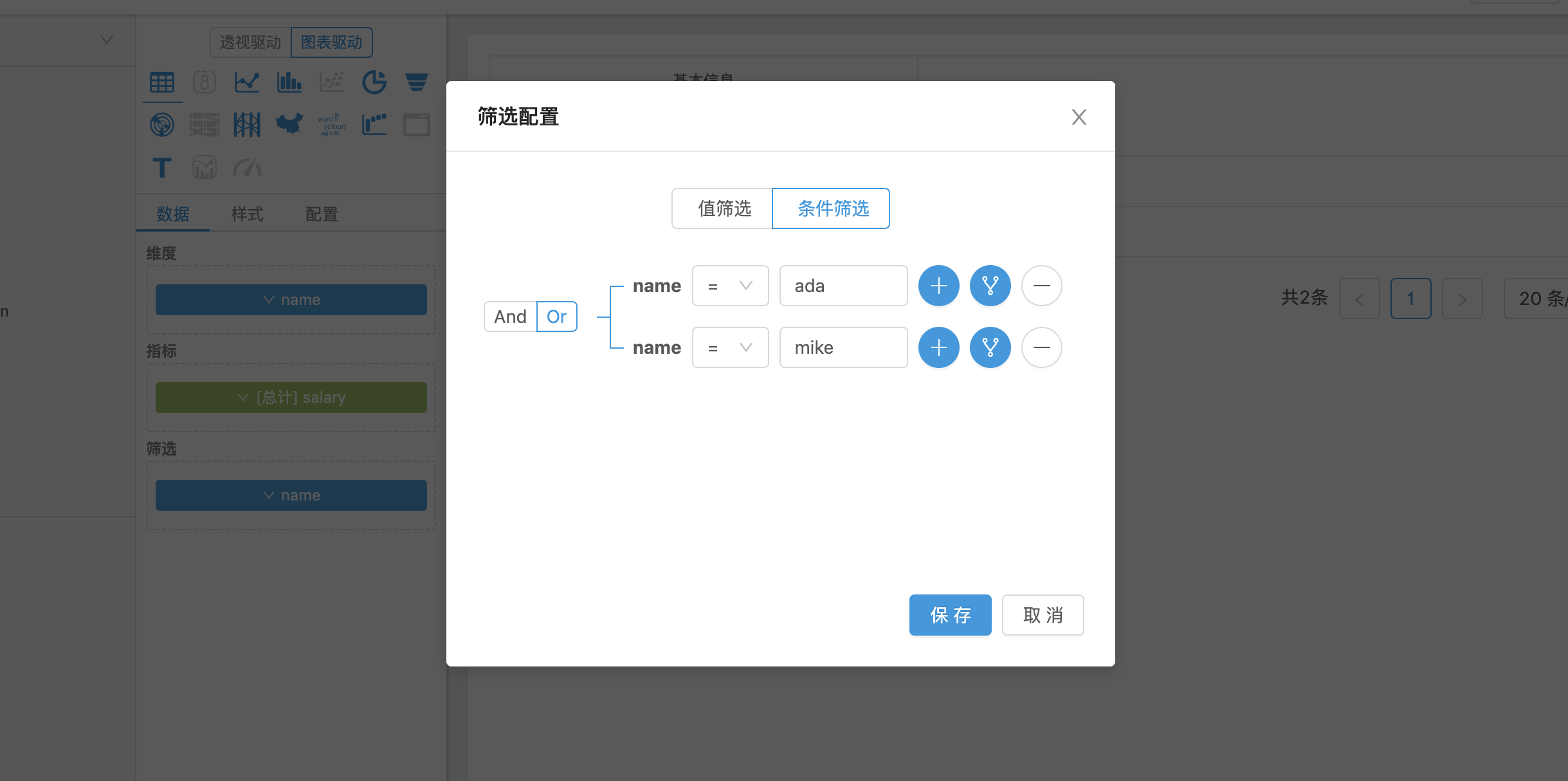Add branch group on the mike row
This screenshot has height=781, width=1568.
point(990,347)
